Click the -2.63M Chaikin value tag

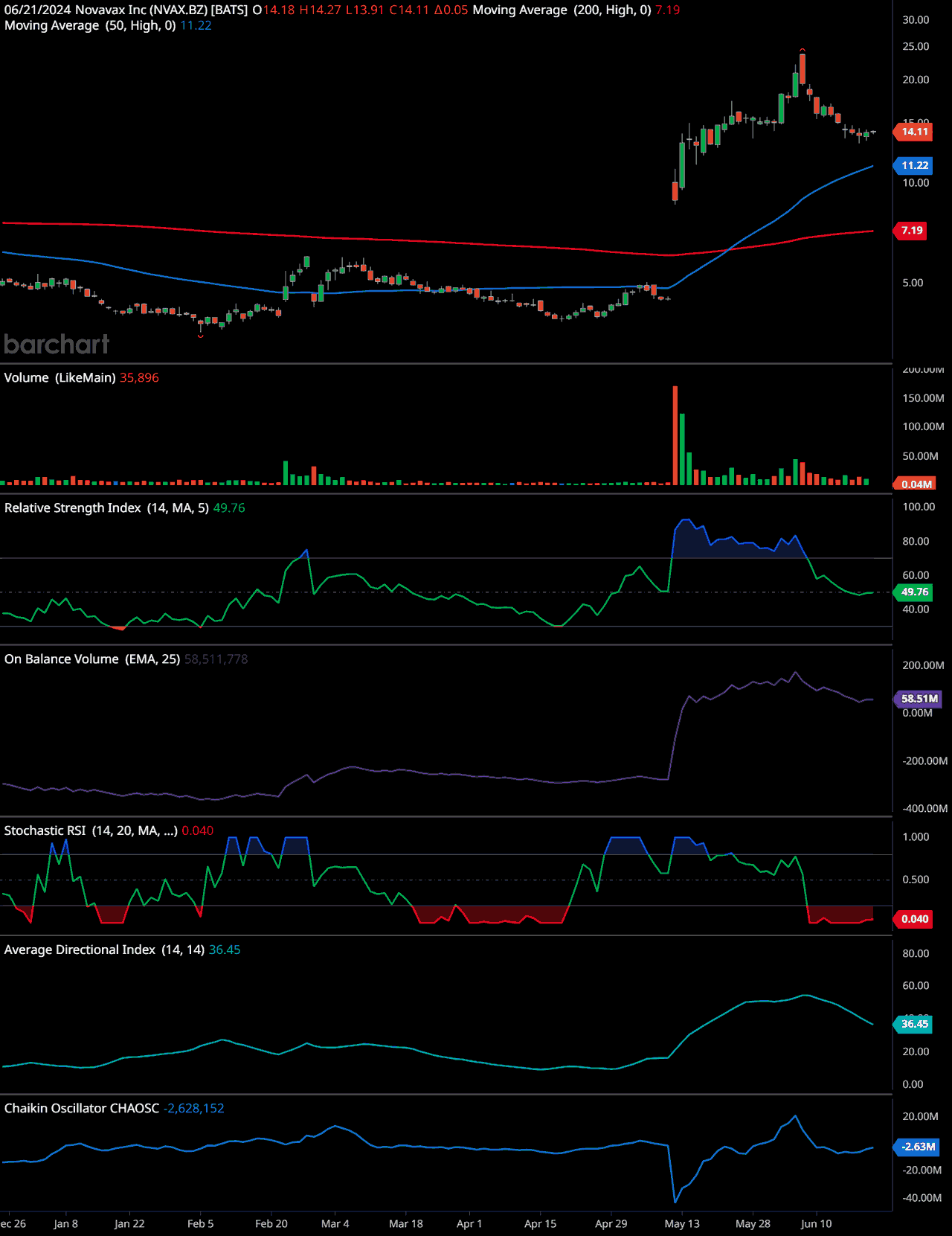917,1147
